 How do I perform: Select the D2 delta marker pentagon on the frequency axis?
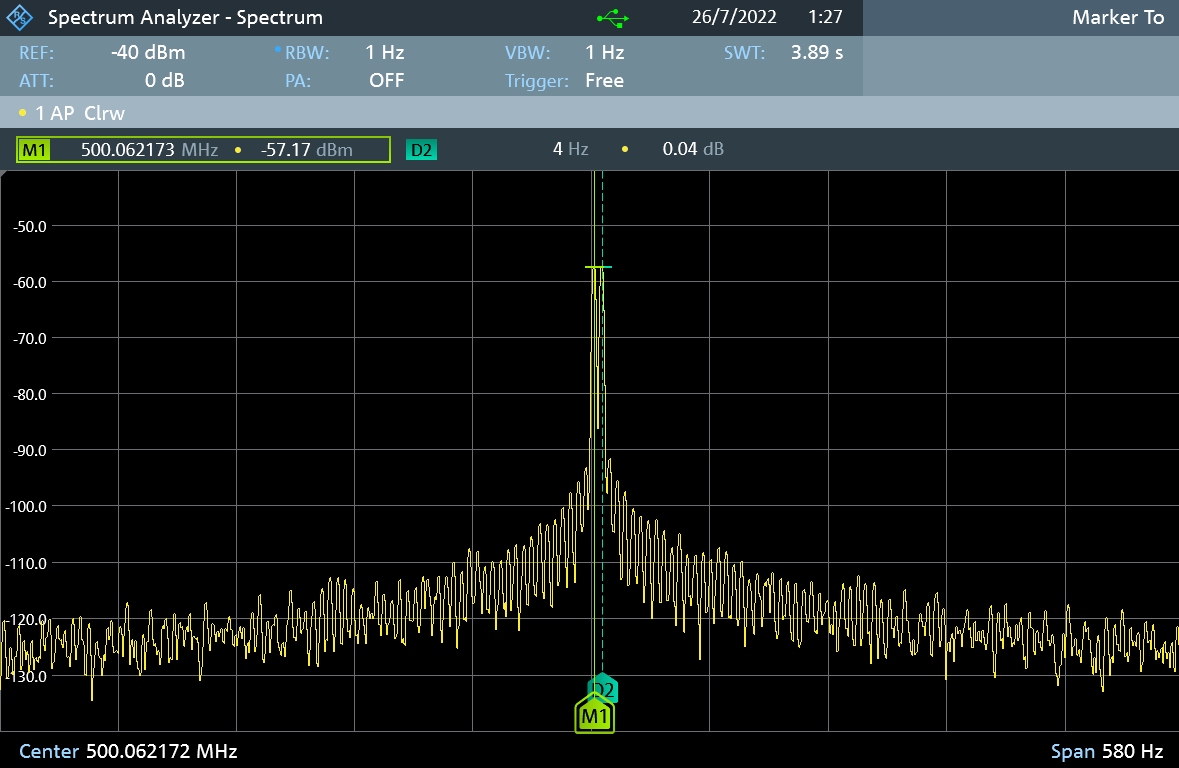(604, 686)
